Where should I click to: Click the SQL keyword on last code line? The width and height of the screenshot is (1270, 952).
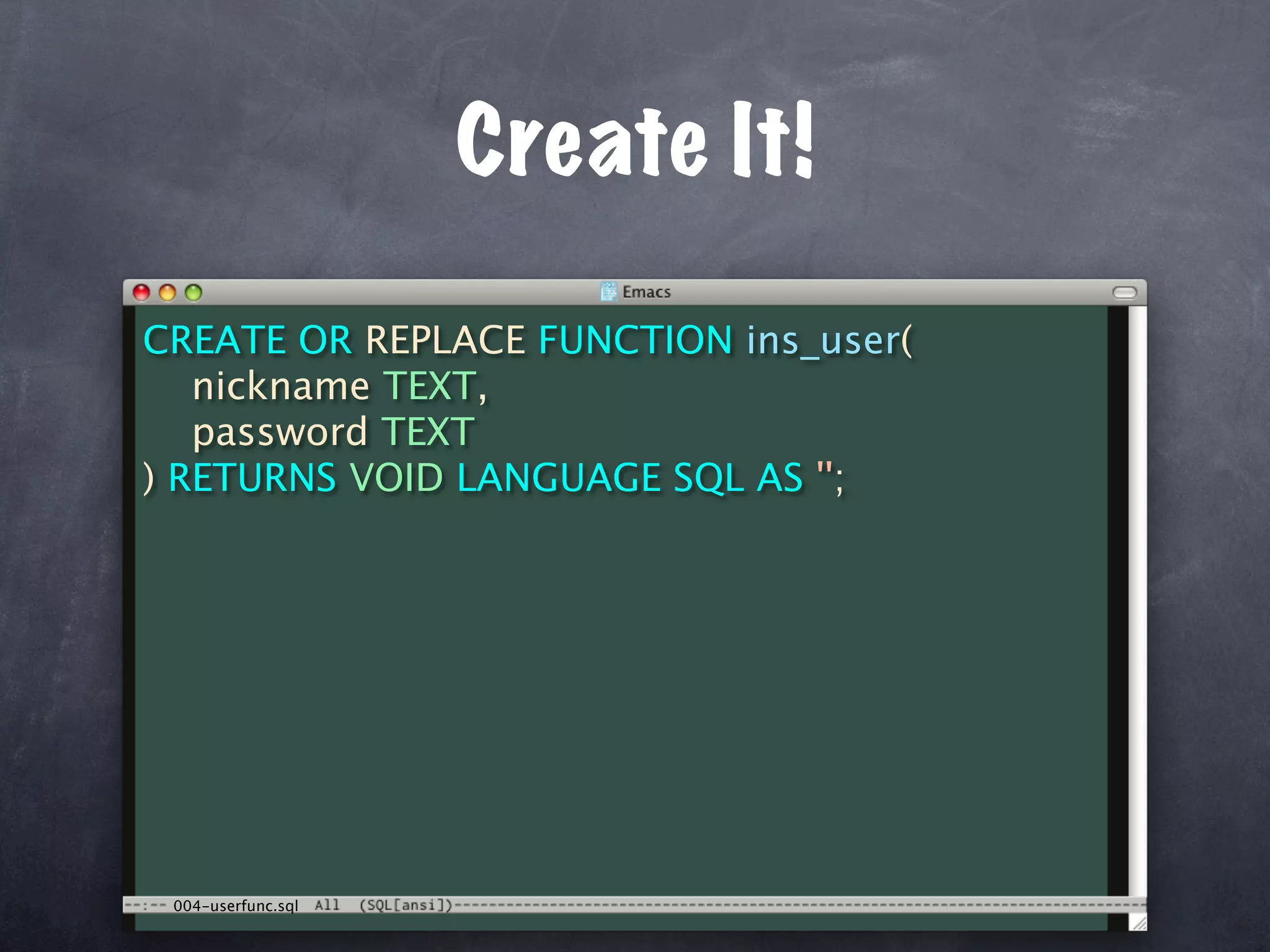pyautogui.click(x=709, y=479)
